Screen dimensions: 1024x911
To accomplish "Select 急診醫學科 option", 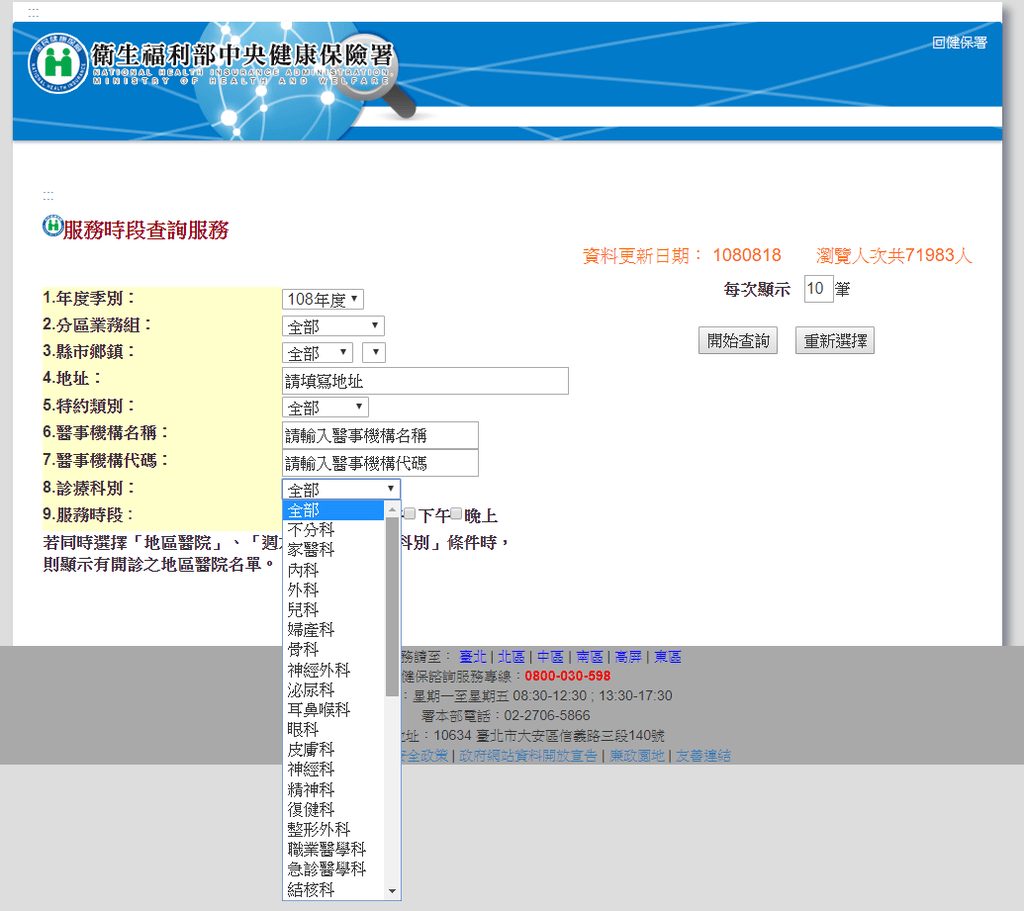I will coord(333,869).
